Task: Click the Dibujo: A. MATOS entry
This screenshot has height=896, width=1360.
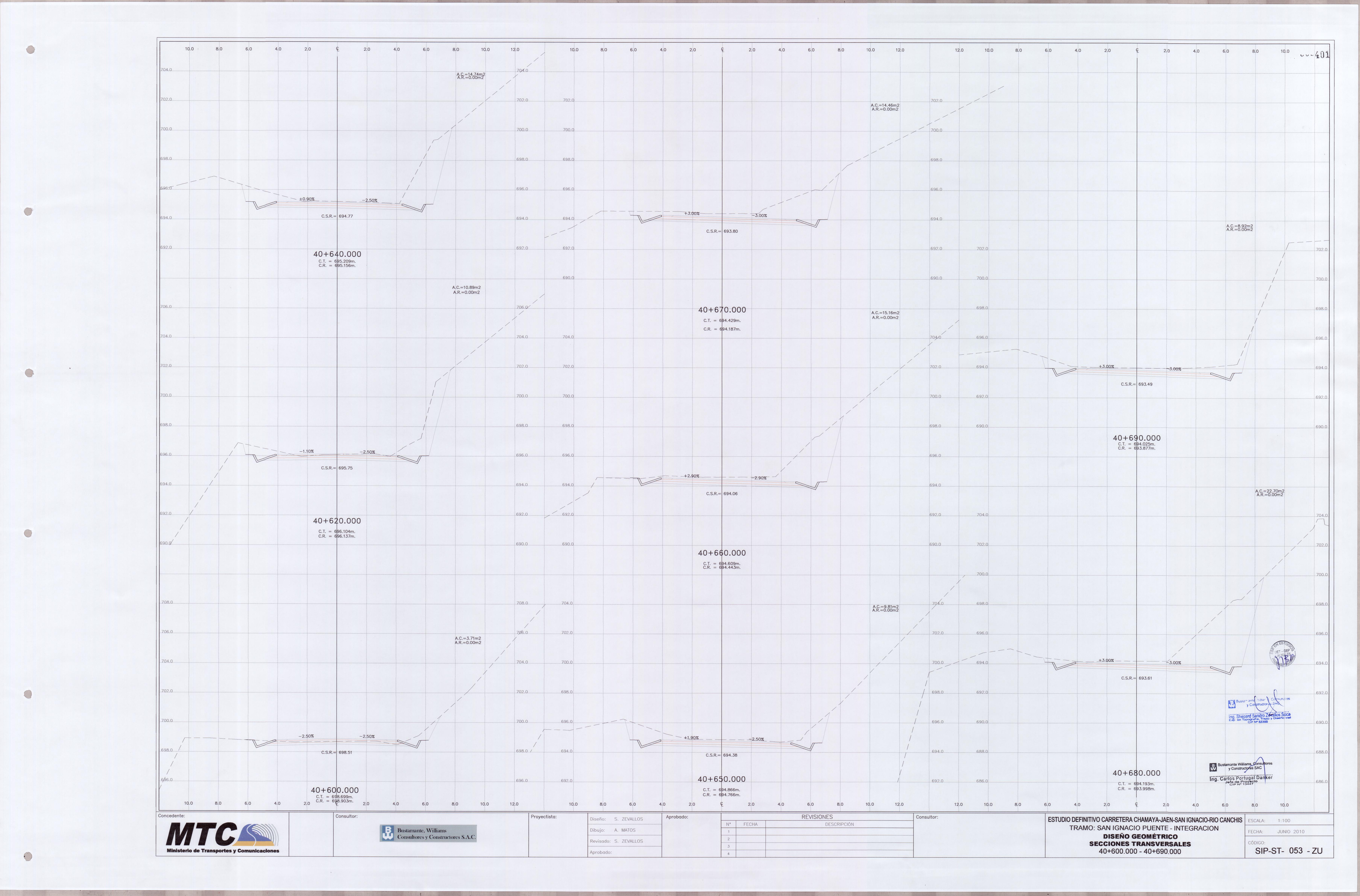Action: (x=612, y=830)
